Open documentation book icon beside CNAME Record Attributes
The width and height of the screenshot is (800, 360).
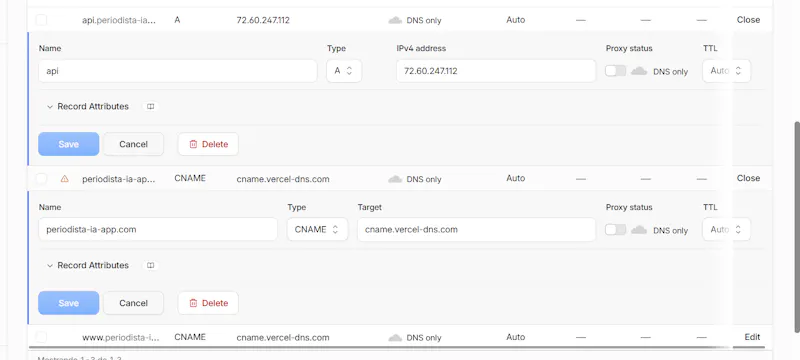(x=151, y=265)
